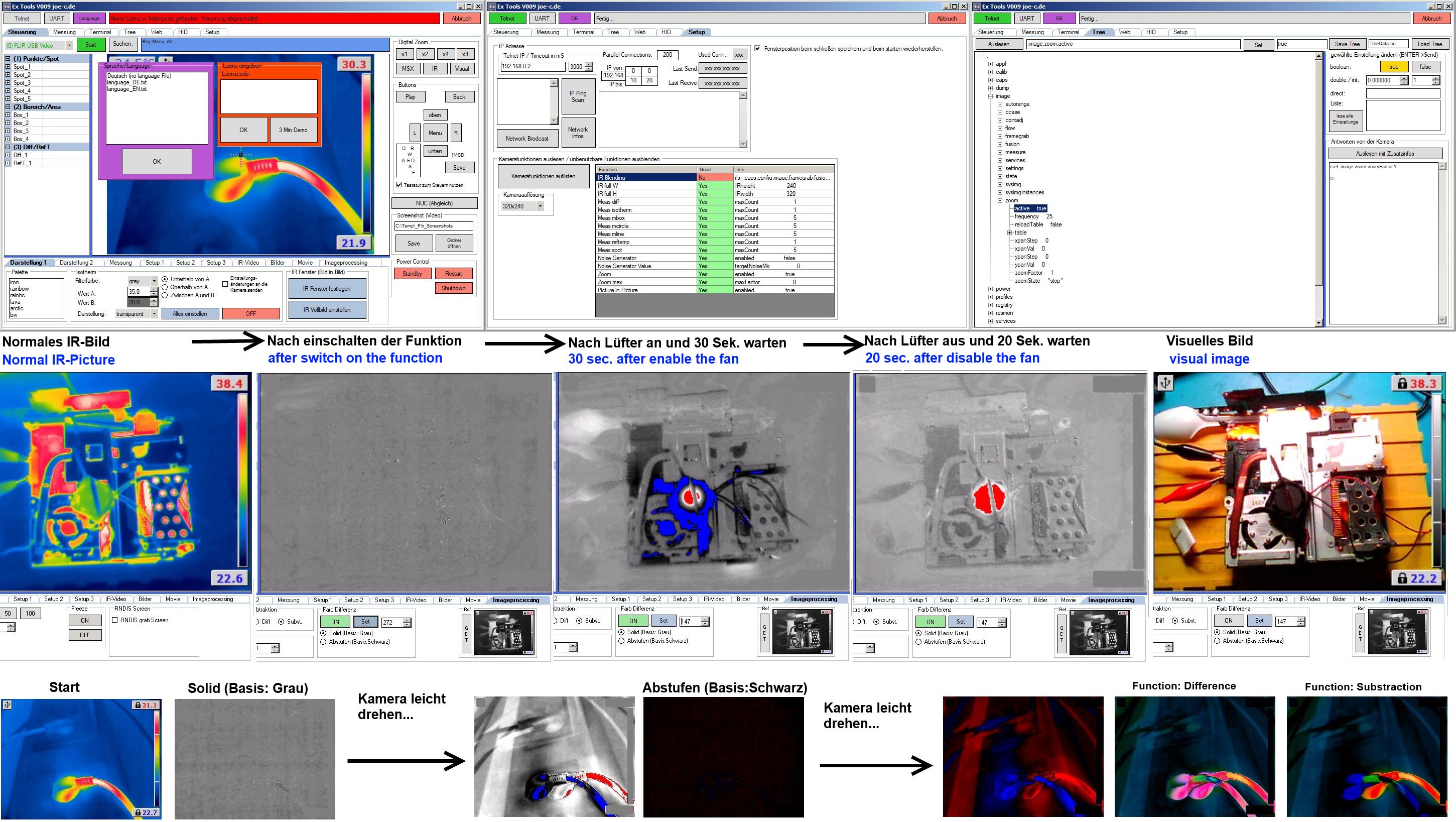Open the FLIR USB Video device dropdown
Screen dimensions: 1456x822
pyautogui.click(x=70, y=45)
